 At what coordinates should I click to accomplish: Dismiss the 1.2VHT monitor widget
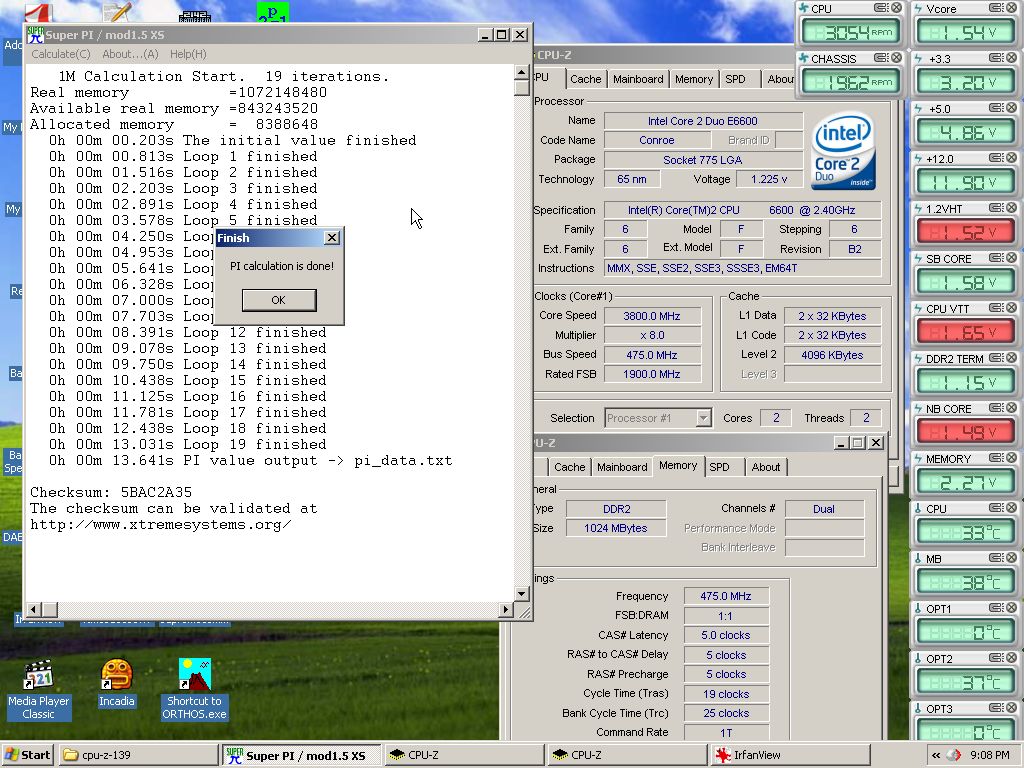coord(1011,208)
